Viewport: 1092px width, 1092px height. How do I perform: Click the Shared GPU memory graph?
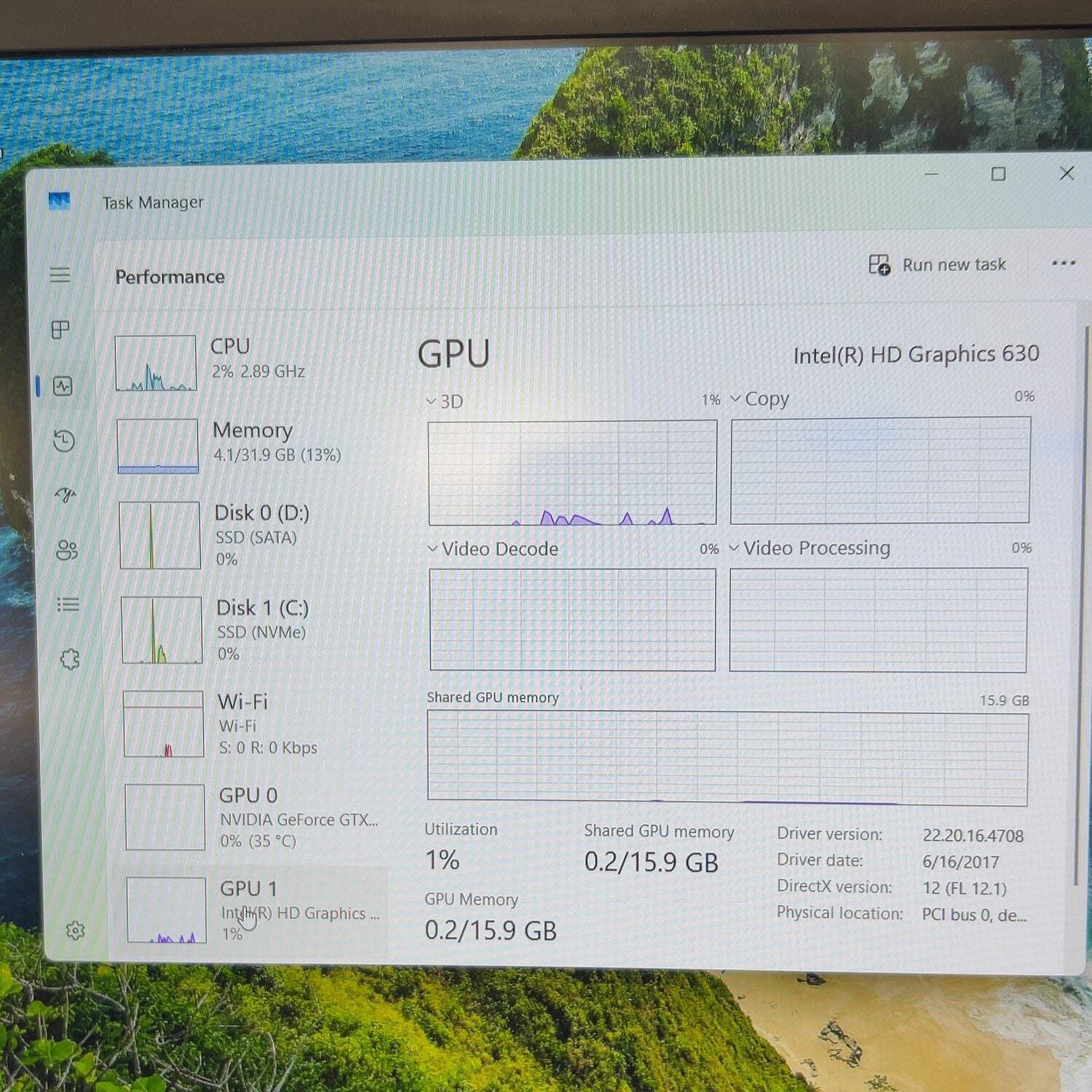click(x=728, y=759)
